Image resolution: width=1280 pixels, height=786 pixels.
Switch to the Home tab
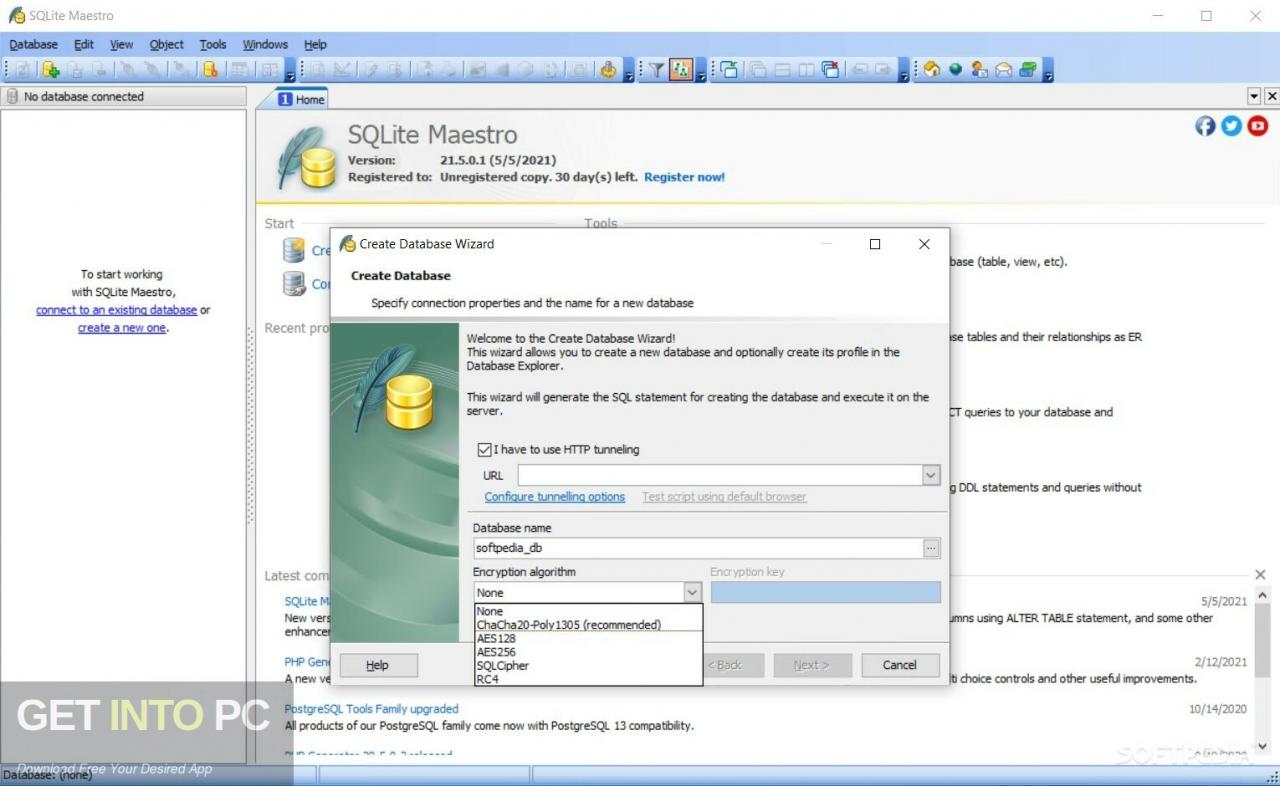coord(301,99)
